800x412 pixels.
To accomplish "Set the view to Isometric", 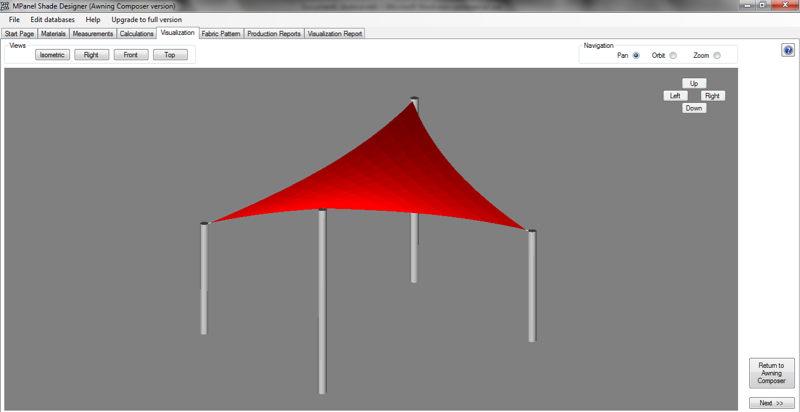I will tap(52, 55).
